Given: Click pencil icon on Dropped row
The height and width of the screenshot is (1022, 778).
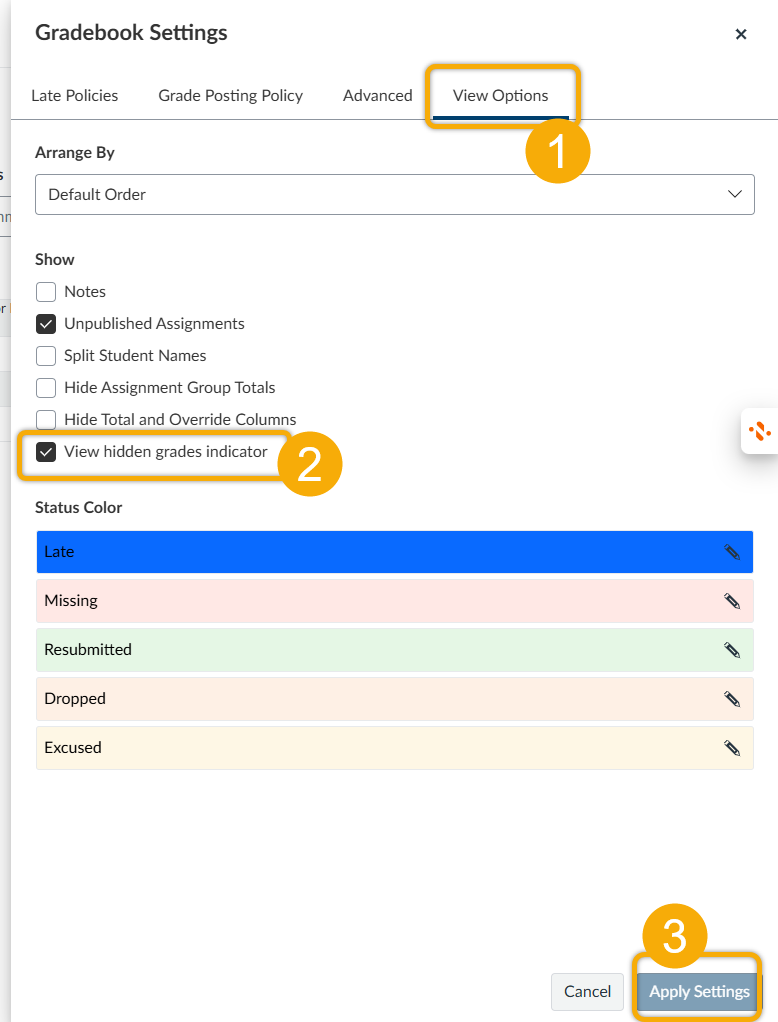Looking at the screenshot, I should click(732, 699).
